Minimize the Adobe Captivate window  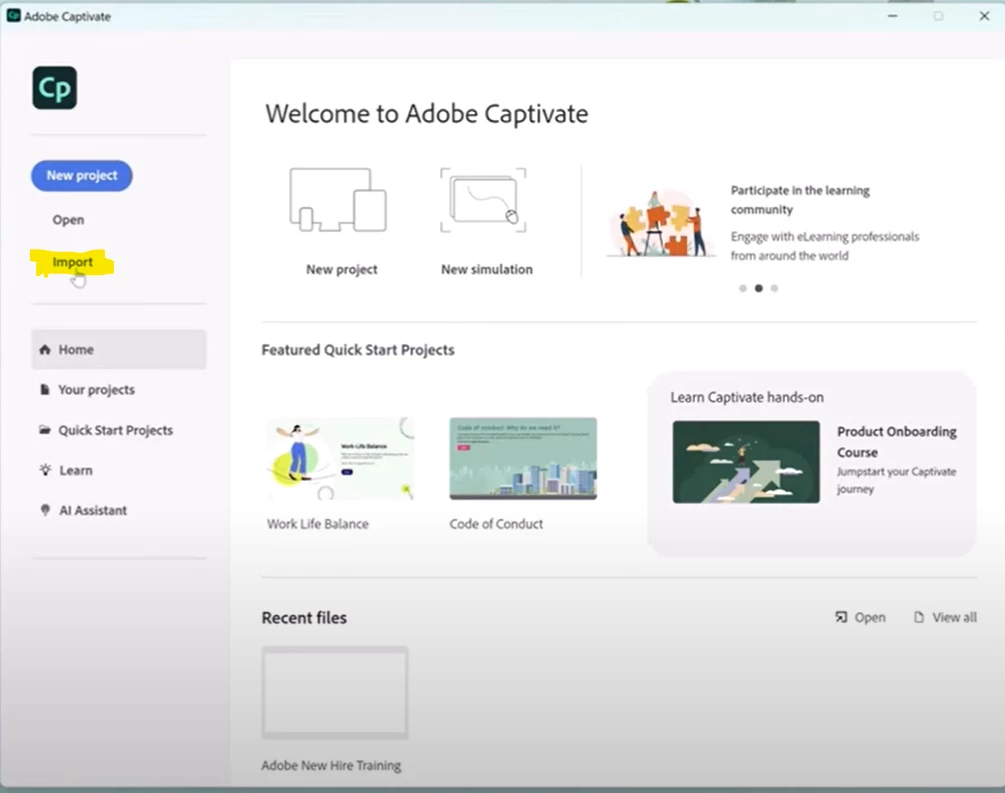(x=892, y=16)
